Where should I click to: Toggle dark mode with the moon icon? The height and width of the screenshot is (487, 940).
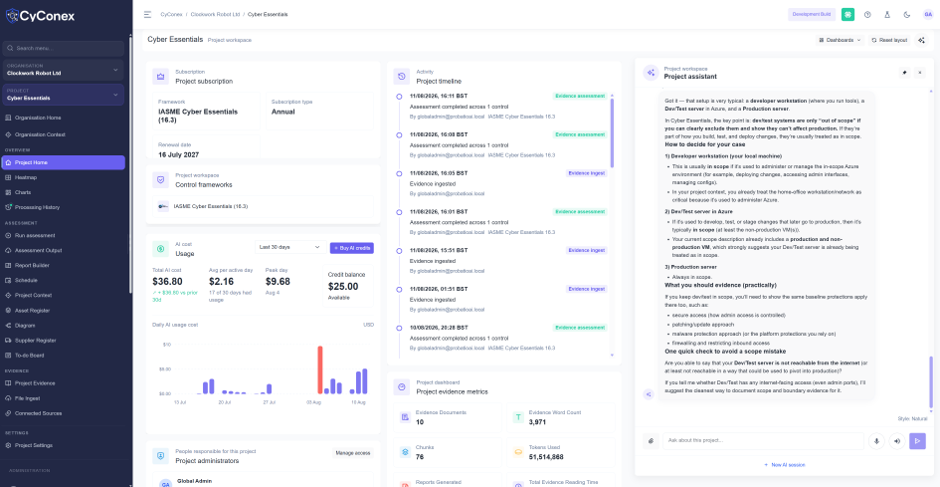tap(907, 14)
